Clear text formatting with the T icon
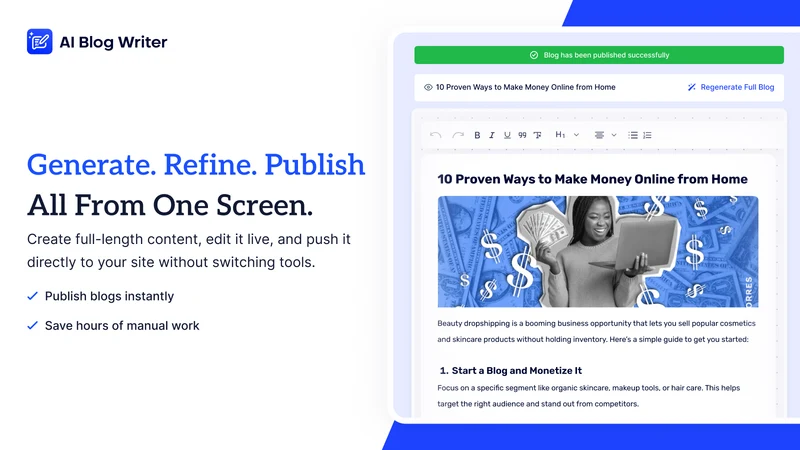Screen dimensions: 800x450 click(537, 135)
